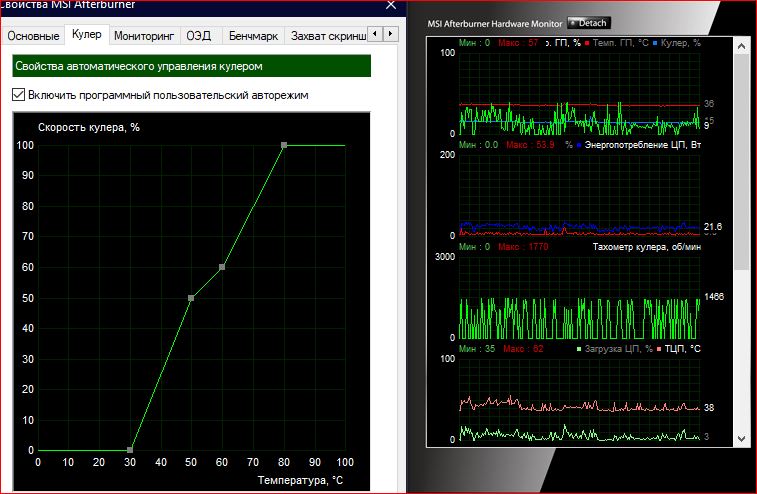Image resolution: width=757 pixels, height=494 pixels.
Task: Open the Основные tab
Action: (33, 36)
